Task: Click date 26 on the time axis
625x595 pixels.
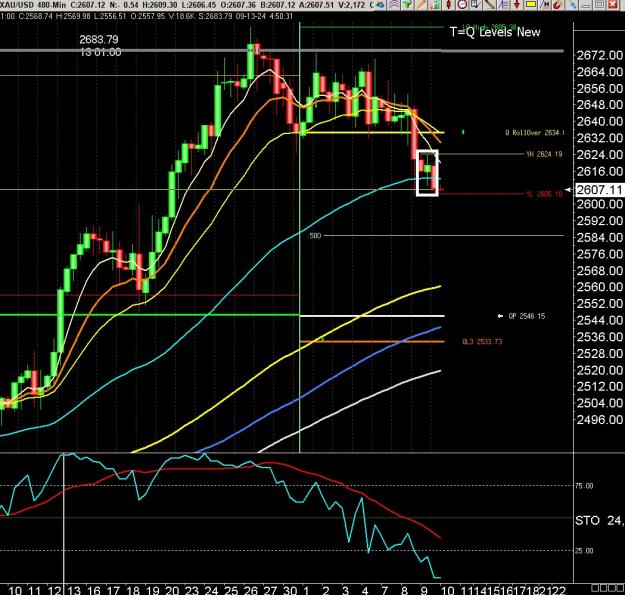Action: click(250, 590)
